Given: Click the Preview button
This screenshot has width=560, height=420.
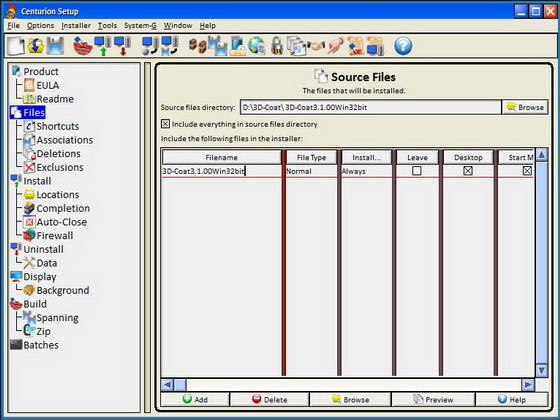Looking at the screenshot, I should coord(433,399).
